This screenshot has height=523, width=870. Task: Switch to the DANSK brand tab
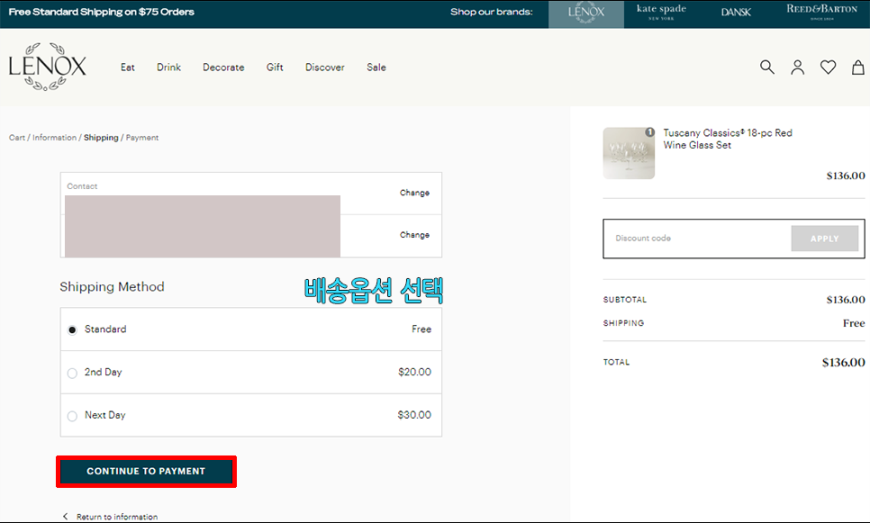pyautogui.click(x=736, y=12)
